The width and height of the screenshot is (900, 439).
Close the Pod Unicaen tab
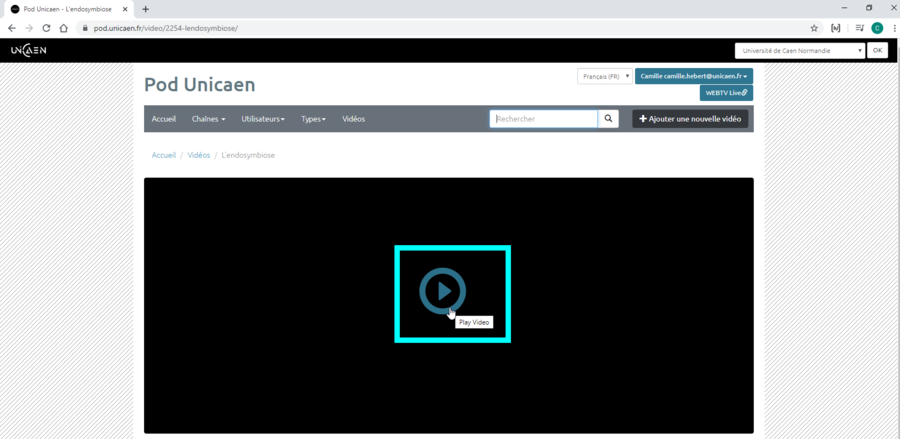coord(125,9)
